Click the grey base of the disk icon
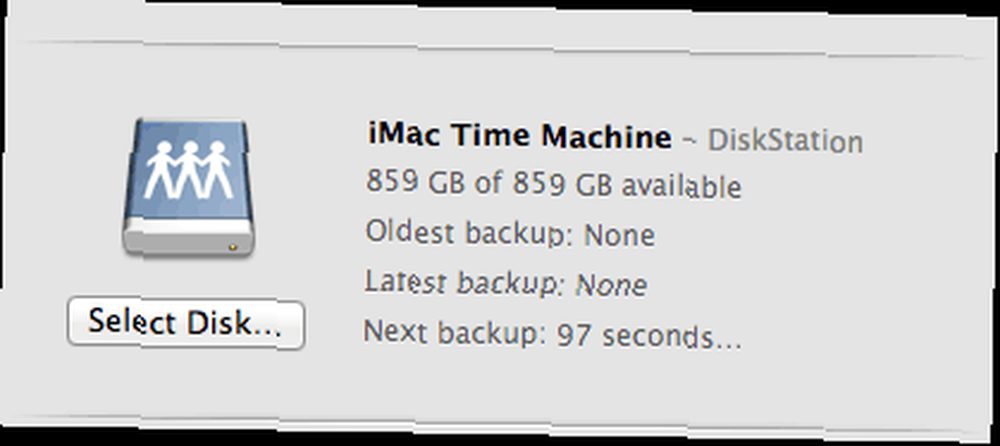Image resolution: width=1000 pixels, height=446 pixels. pos(189,235)
